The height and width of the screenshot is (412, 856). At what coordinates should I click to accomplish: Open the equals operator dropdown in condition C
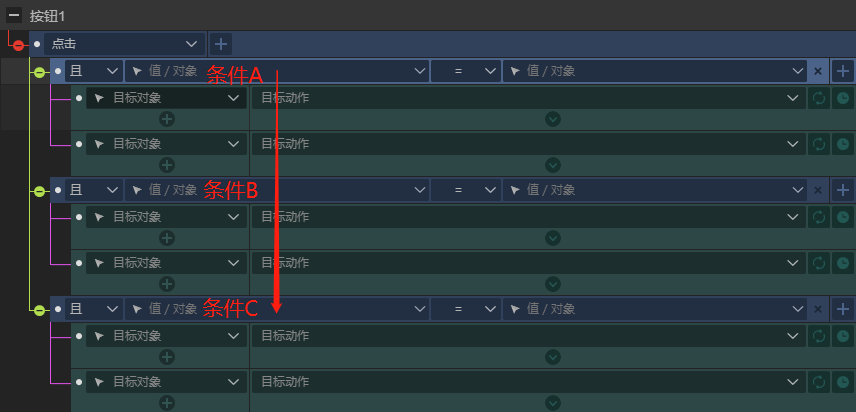(466, 309)
